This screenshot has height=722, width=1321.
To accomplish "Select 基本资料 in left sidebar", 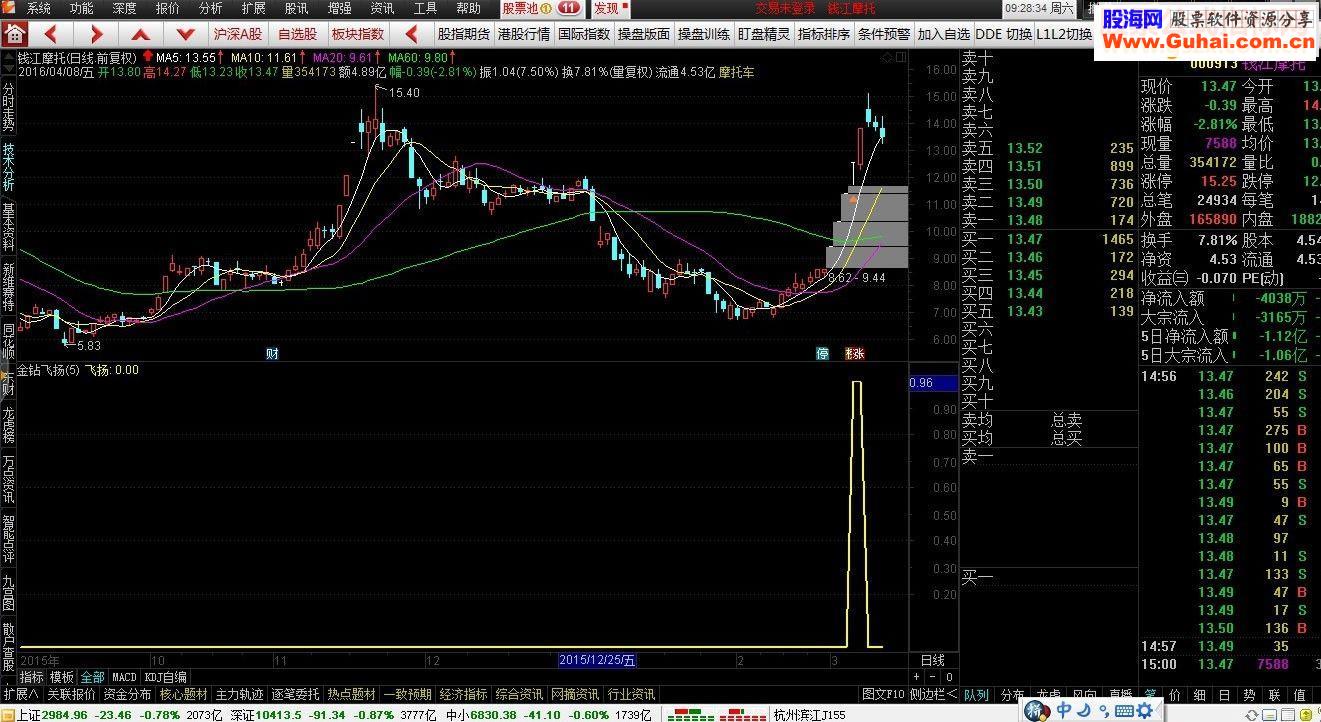I will click(8, 228).
